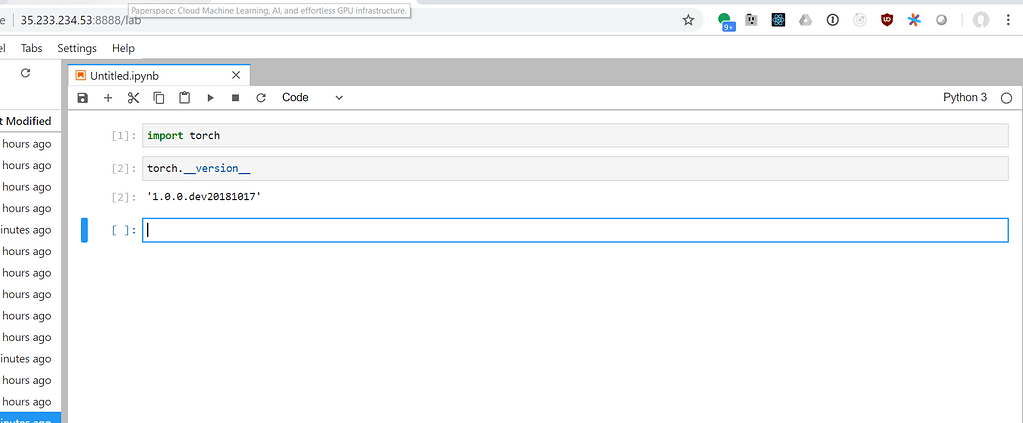This screenshot has height=423, width=1023.
Task: Bookmark this page with the star icon
Action: tap(688, 20)
